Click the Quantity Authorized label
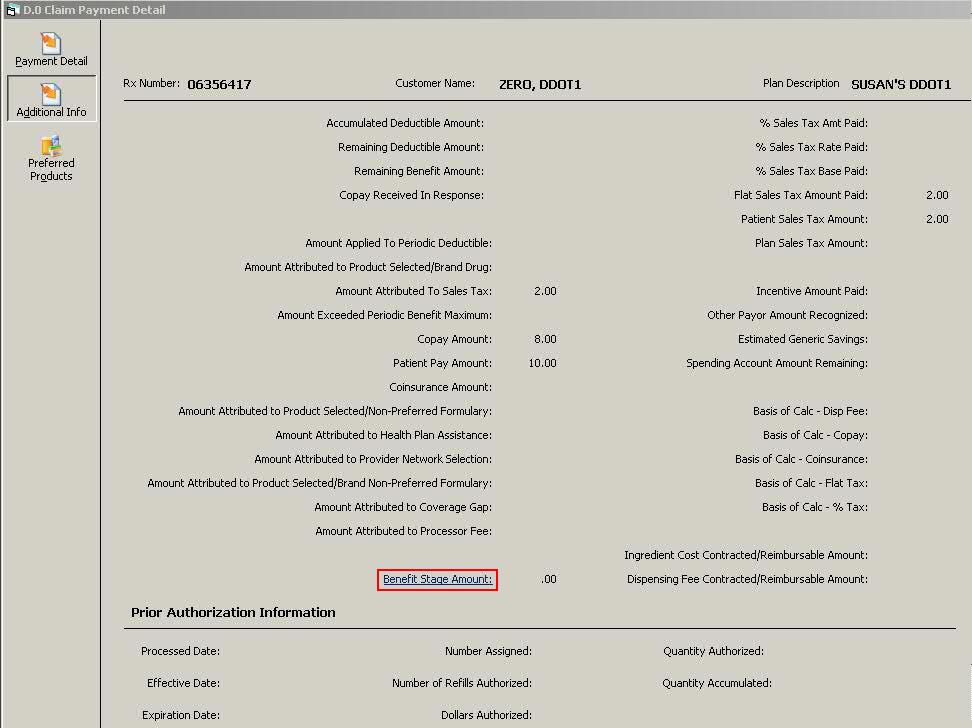Viewport: 972px width, 728px height. click(714, 651)
